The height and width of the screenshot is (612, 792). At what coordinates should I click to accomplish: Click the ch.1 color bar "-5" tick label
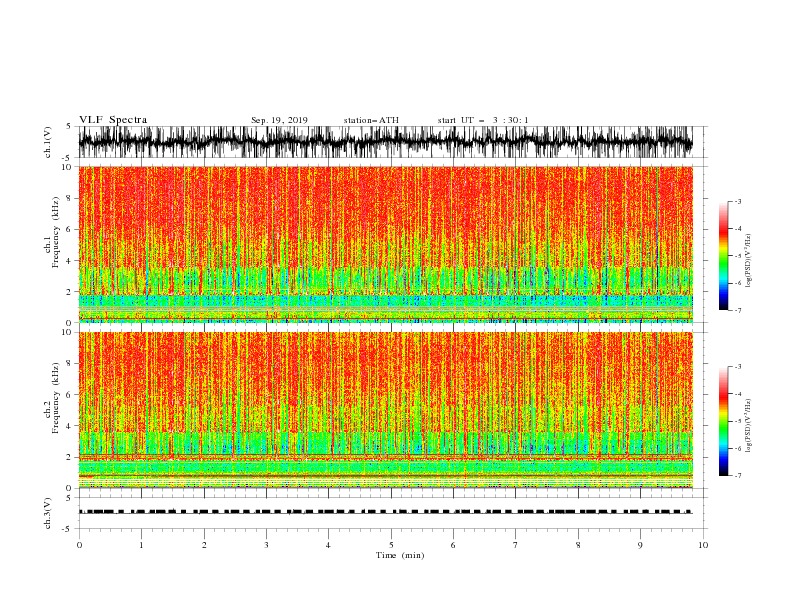point(738,256)
